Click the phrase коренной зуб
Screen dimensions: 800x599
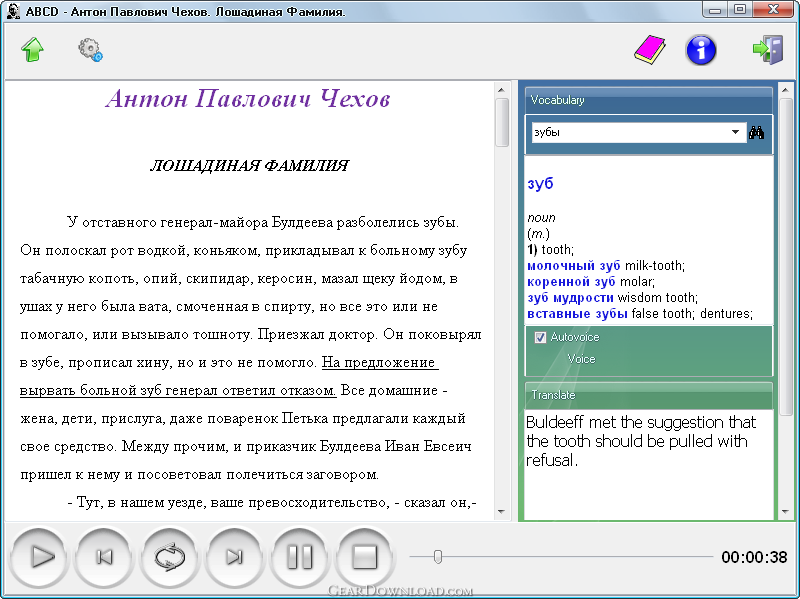(x=571, y=282)
